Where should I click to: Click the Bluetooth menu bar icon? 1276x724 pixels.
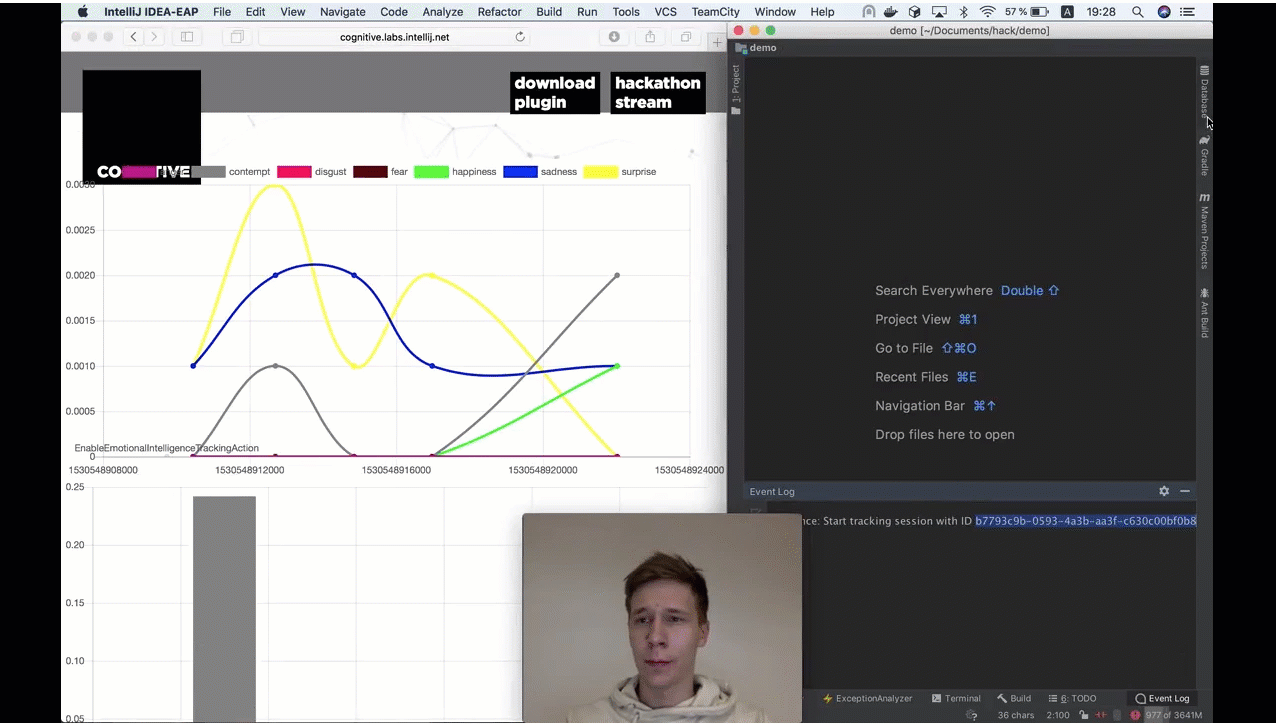coord(964,12)
